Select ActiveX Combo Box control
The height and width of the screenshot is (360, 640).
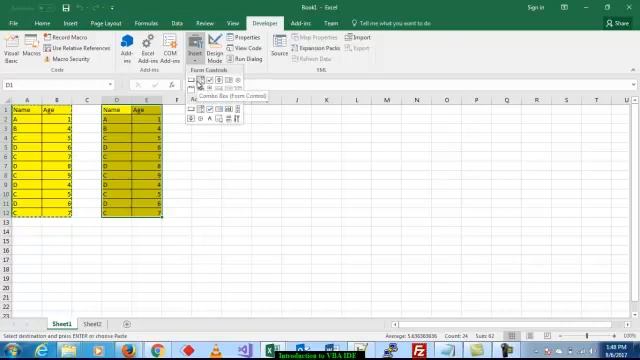pos(200,109)
